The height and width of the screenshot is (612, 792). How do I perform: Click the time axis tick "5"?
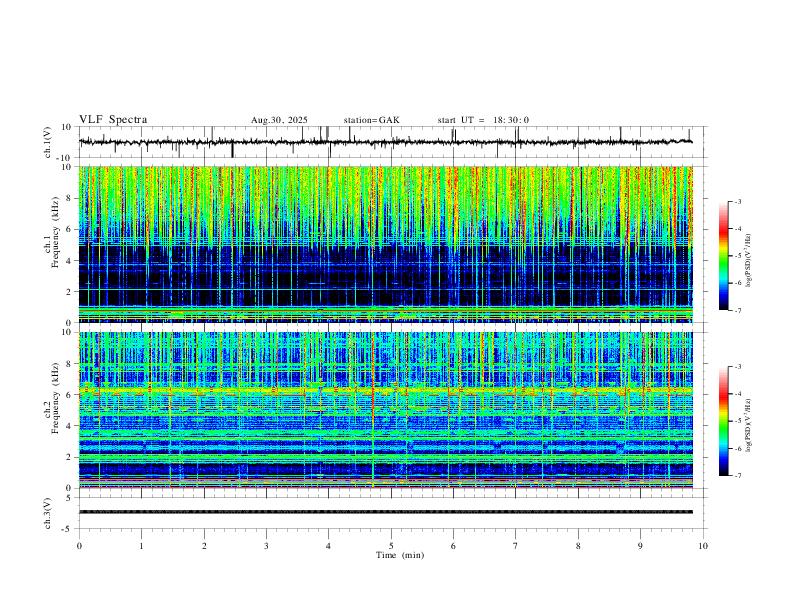391,546
